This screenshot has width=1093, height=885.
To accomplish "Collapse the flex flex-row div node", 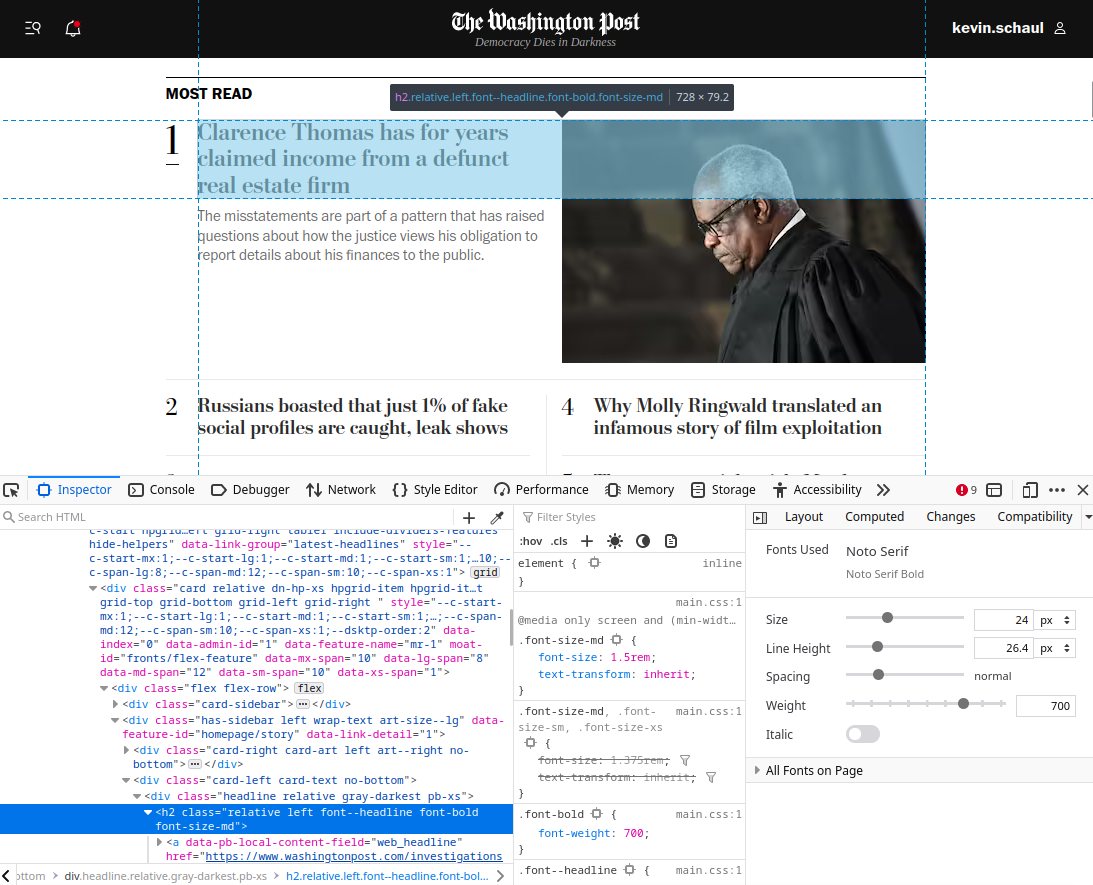I will click(104, 688).
